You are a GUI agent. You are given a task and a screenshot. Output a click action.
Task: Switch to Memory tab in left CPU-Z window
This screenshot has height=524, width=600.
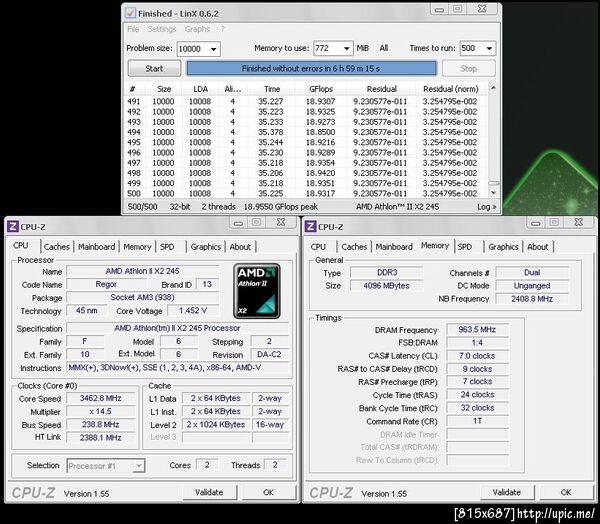point(137,247)
